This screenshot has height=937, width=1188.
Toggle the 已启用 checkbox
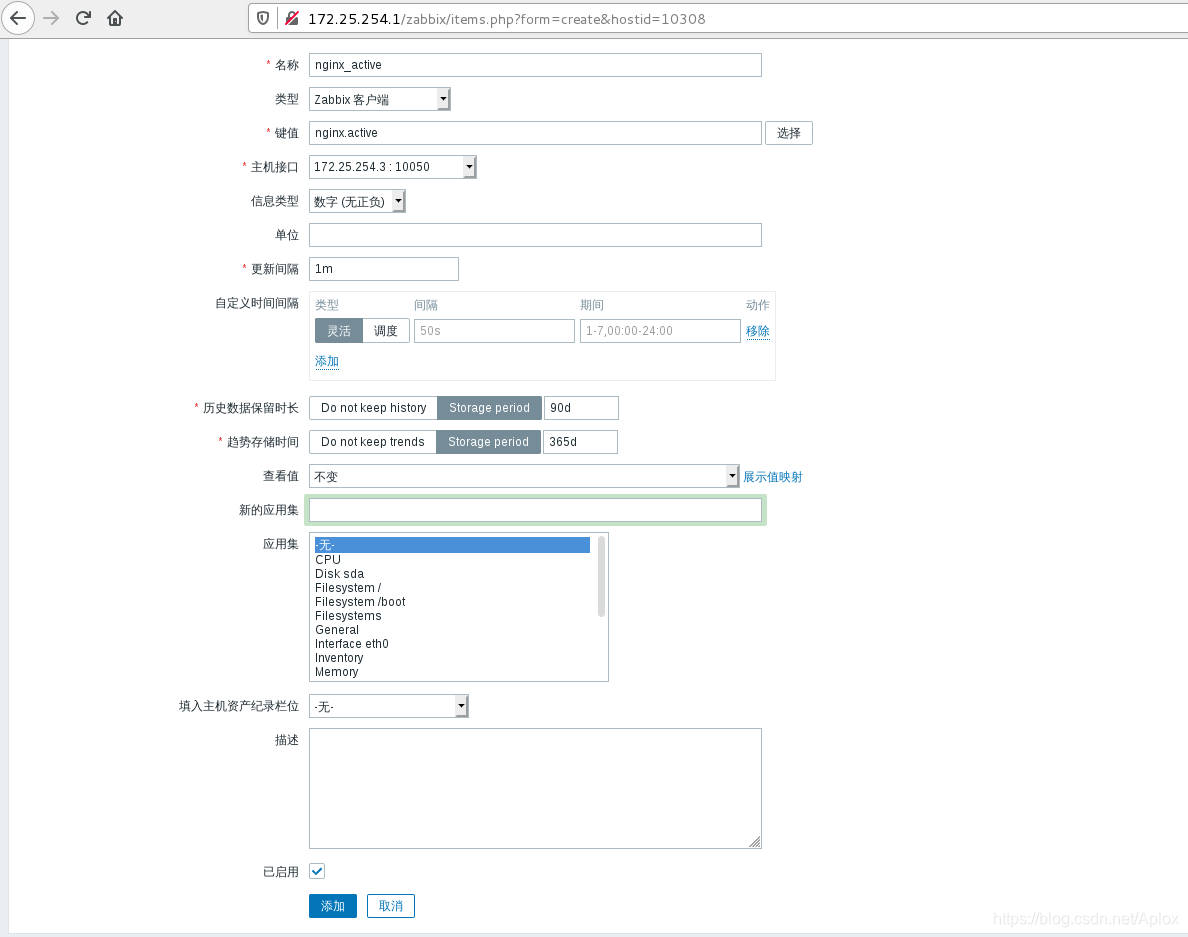(x=317, y=871)
